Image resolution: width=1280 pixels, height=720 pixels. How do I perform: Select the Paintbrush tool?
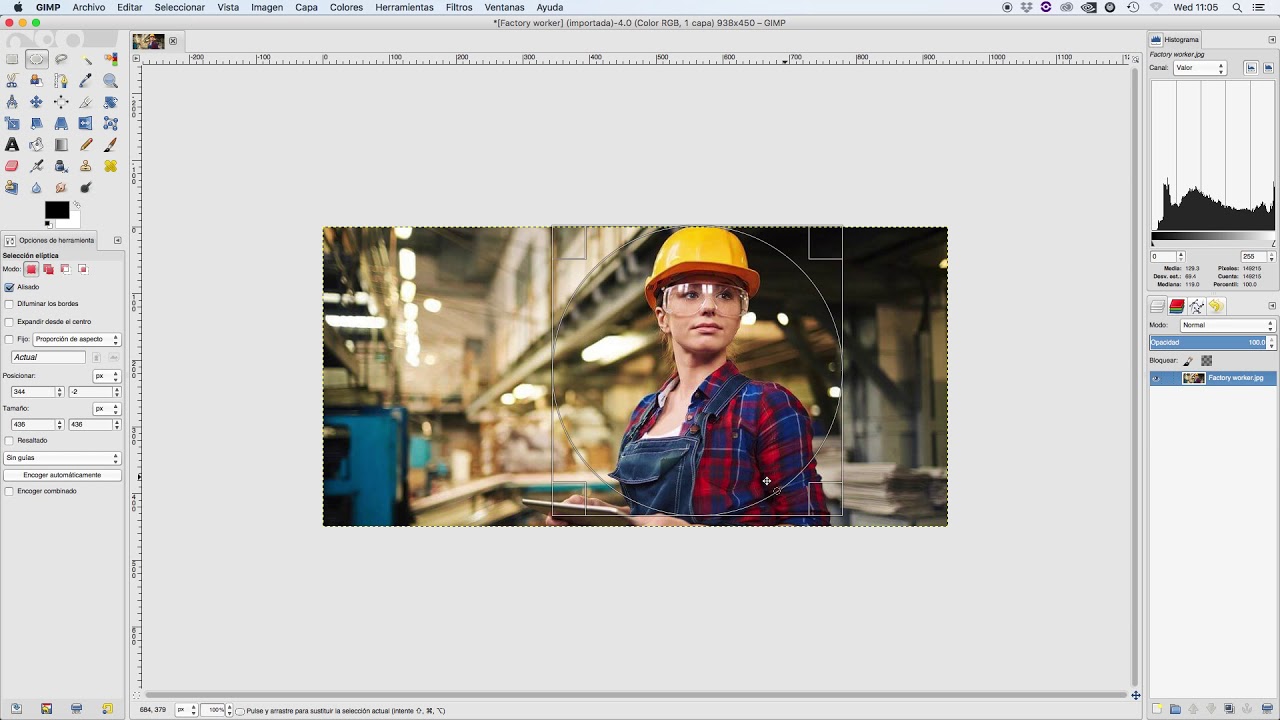pos(110,145)
